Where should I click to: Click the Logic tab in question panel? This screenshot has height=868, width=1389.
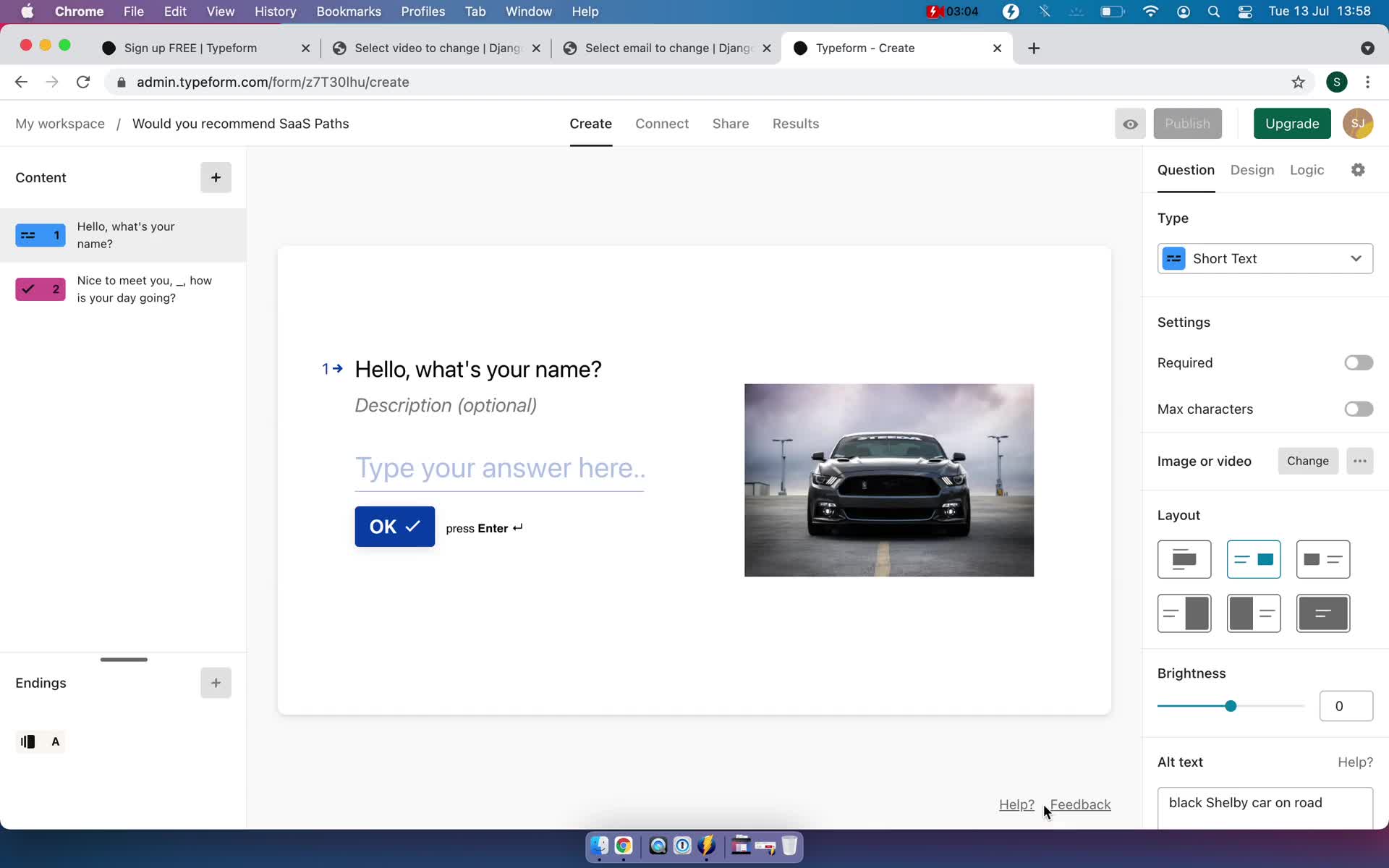tap(1307, 170)
